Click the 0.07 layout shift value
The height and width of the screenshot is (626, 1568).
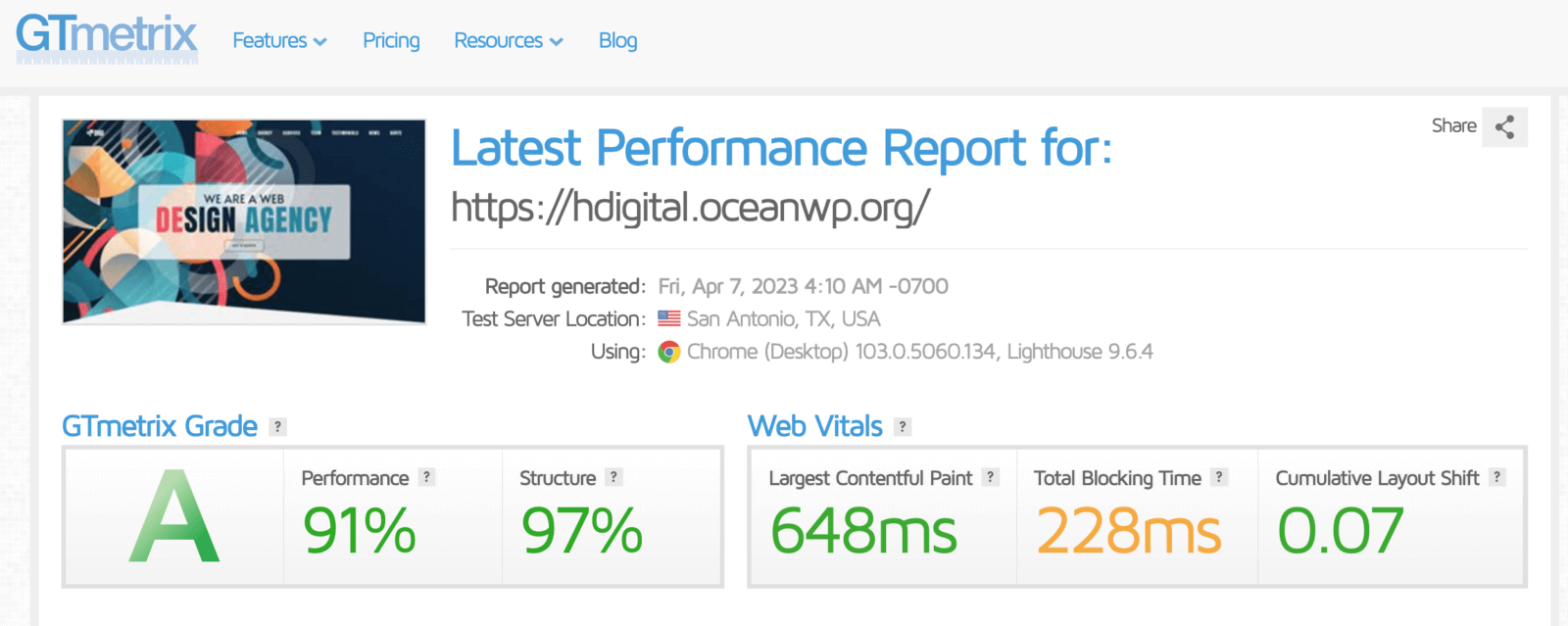tap(1341, 531)
